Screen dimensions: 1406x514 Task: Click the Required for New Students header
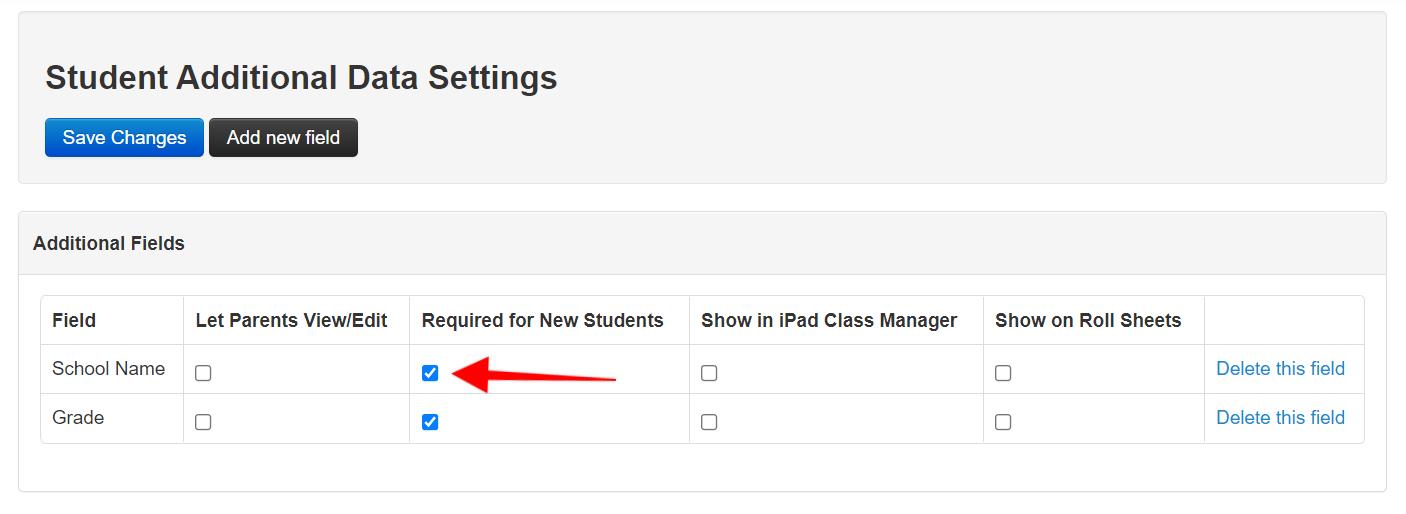[x=542, y=320]
